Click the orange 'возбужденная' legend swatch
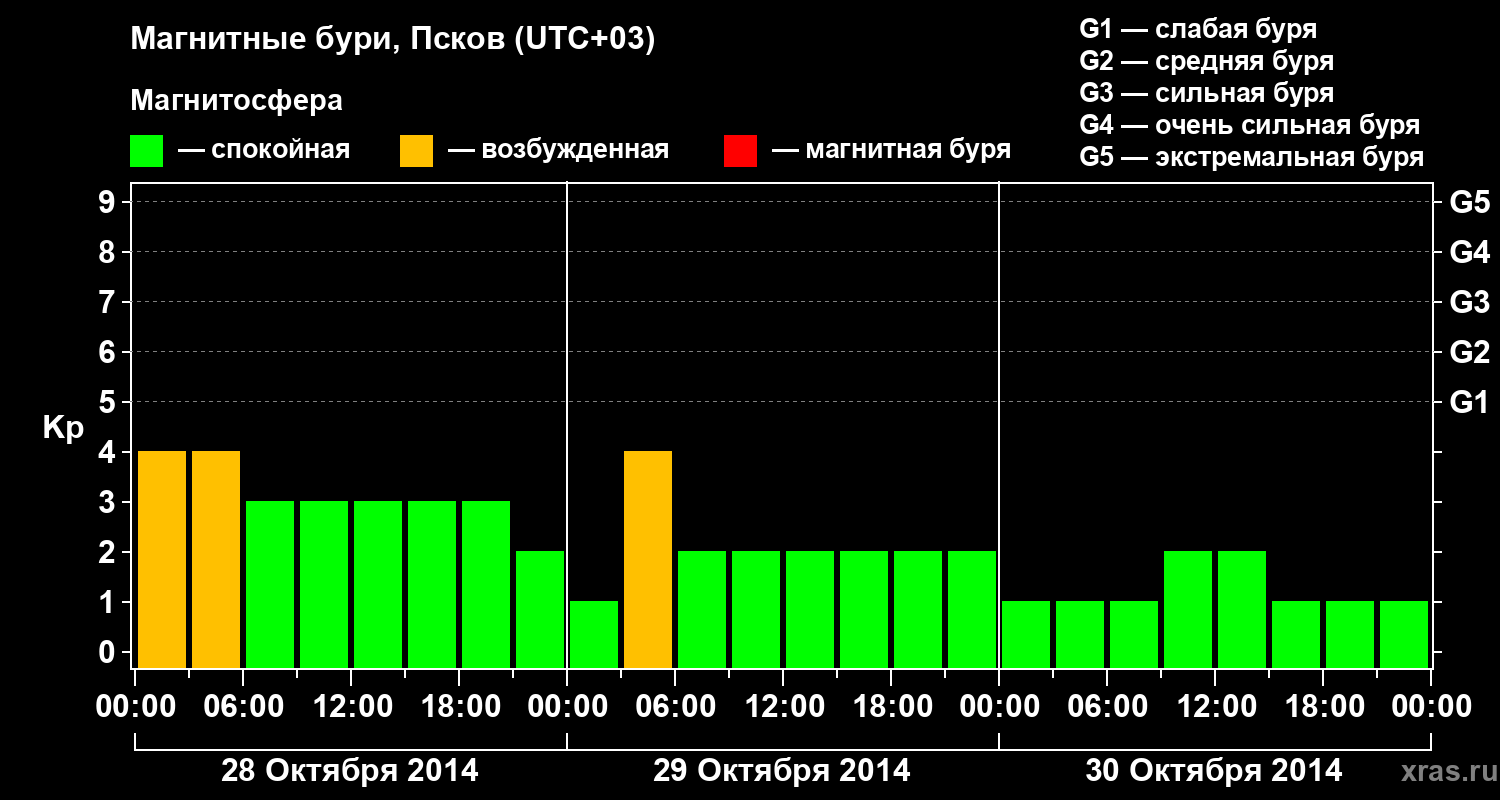 click(x=416, y=151)
